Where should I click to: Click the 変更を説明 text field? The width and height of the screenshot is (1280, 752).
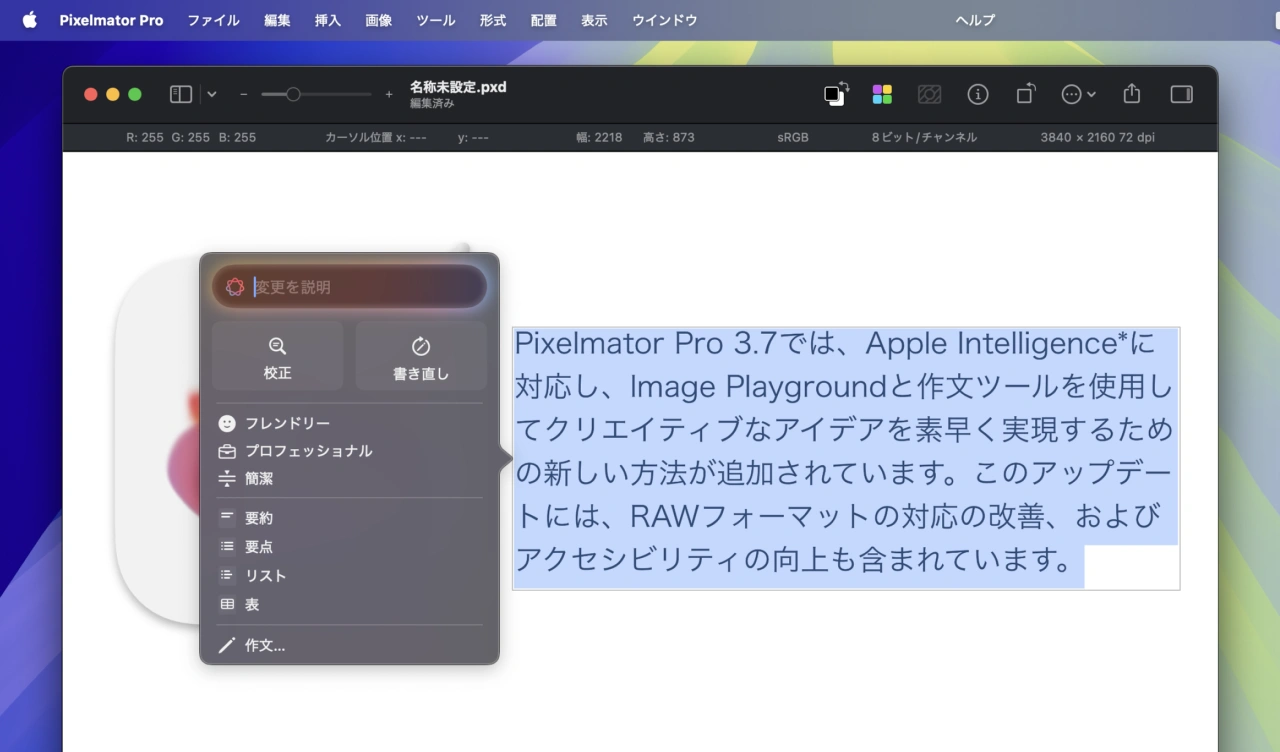pos(360,287)
